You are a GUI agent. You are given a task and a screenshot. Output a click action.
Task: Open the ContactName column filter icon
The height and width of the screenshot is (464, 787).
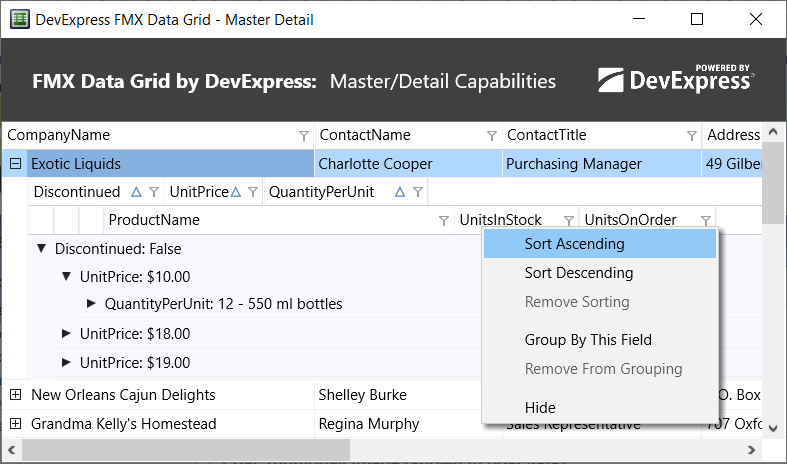[492, 136]
